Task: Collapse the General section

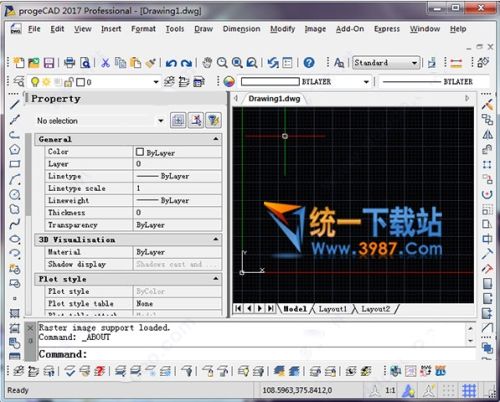Action: coord(216,139)
